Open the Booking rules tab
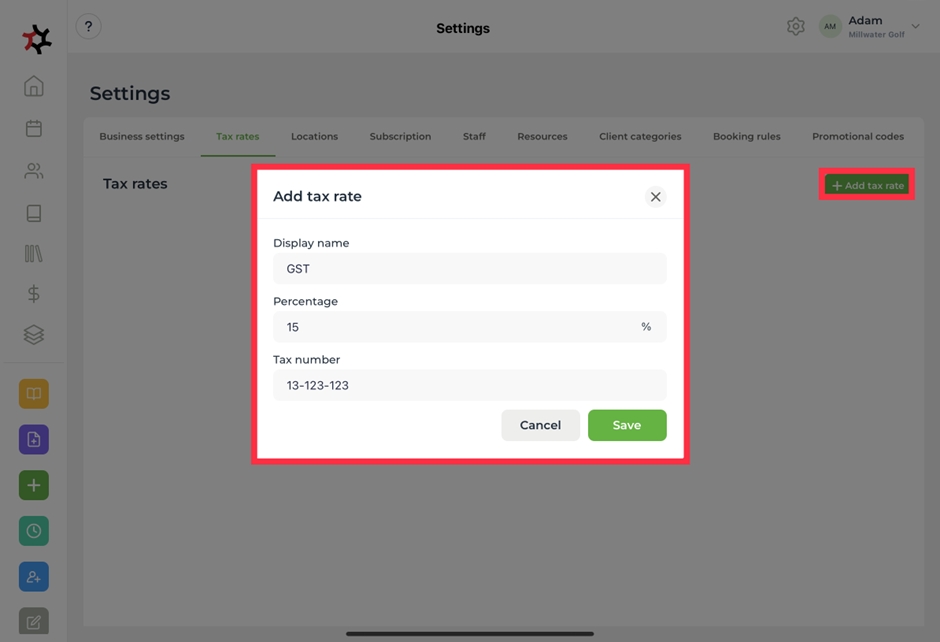Screen dimensions: 940x642 746,136
